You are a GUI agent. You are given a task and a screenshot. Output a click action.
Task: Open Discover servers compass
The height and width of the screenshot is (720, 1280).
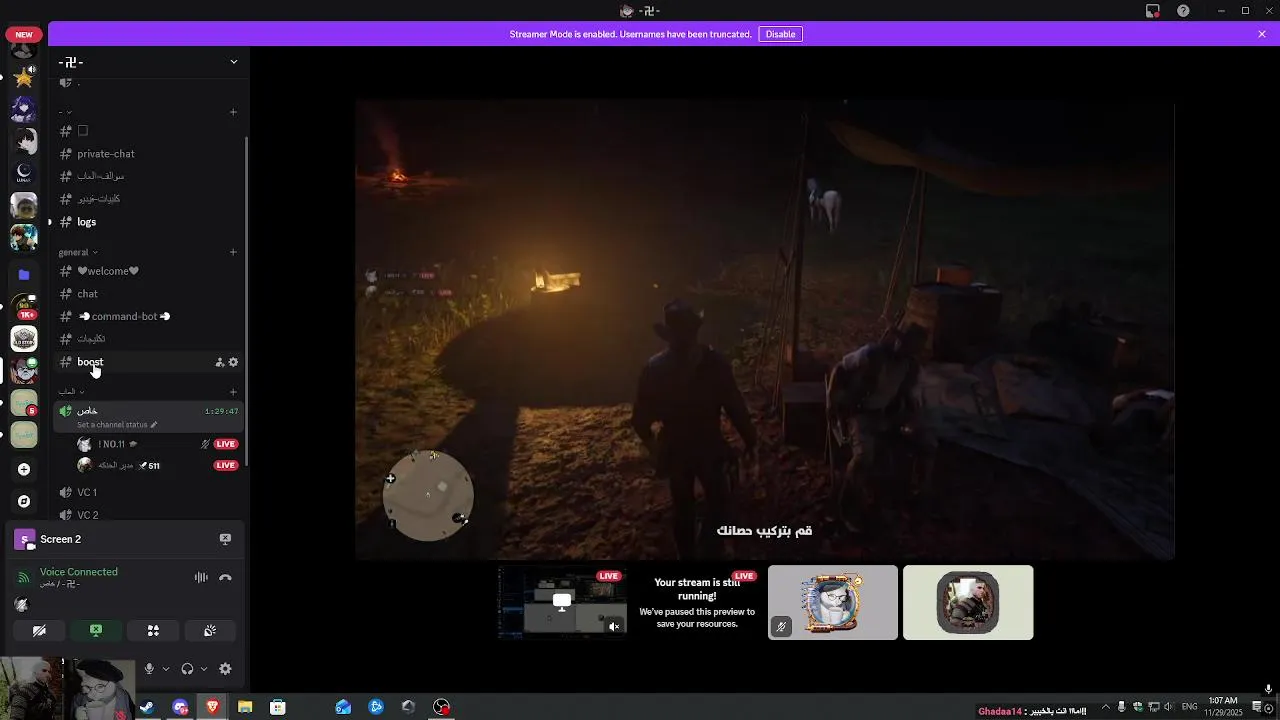[x=24, y=501]
